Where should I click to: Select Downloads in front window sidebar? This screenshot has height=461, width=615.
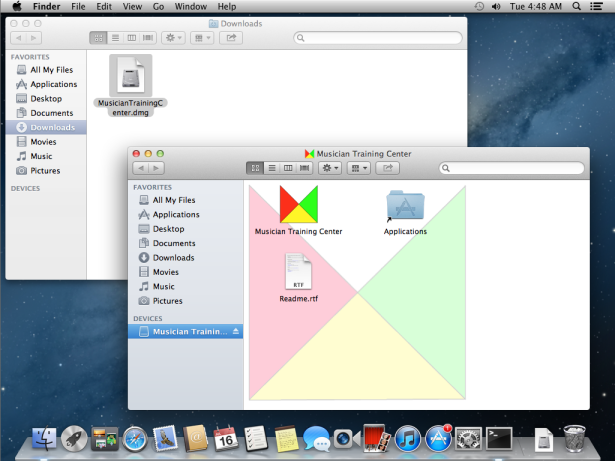(186, 258)
